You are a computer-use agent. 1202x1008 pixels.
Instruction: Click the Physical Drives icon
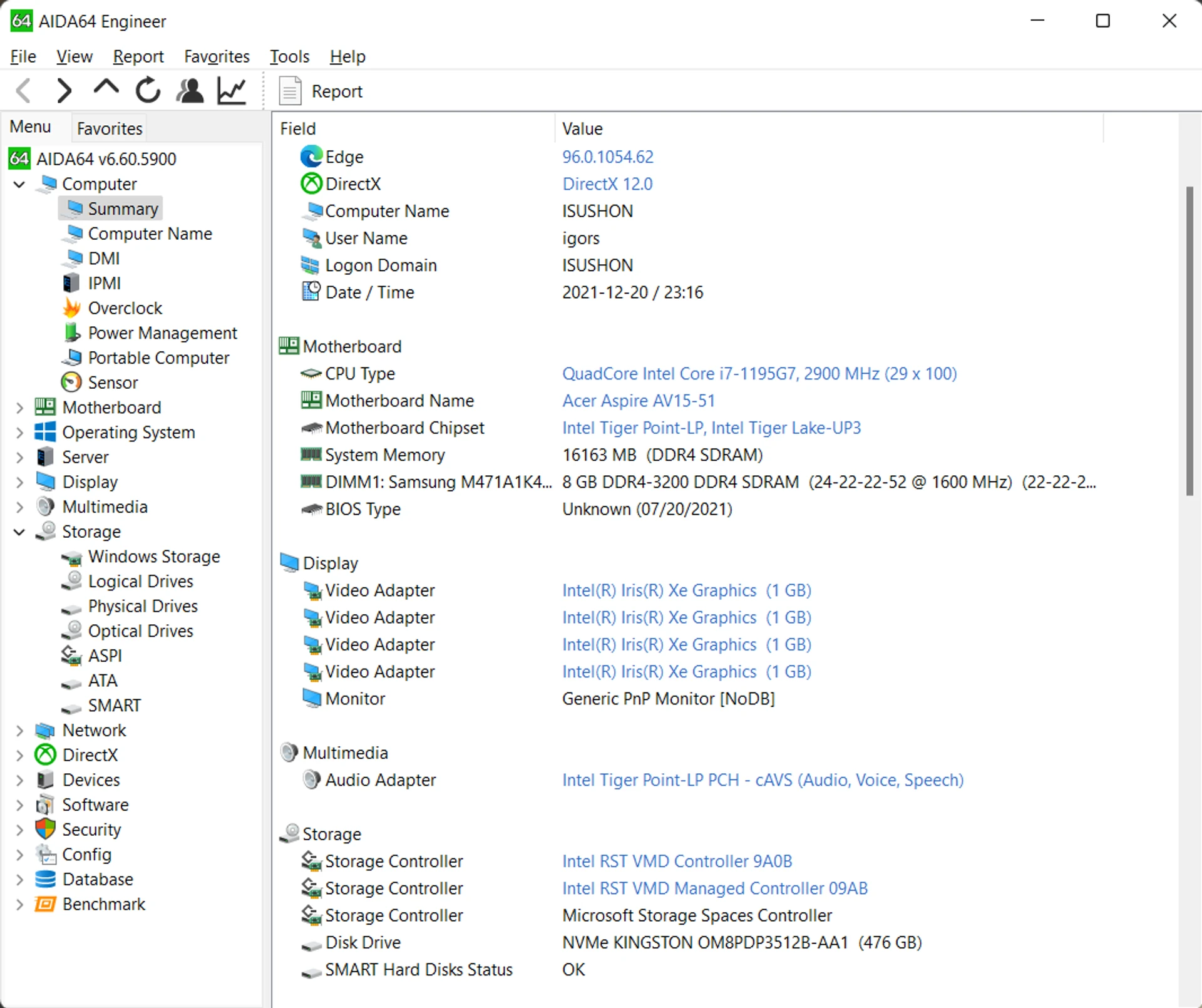coord(72,609)
